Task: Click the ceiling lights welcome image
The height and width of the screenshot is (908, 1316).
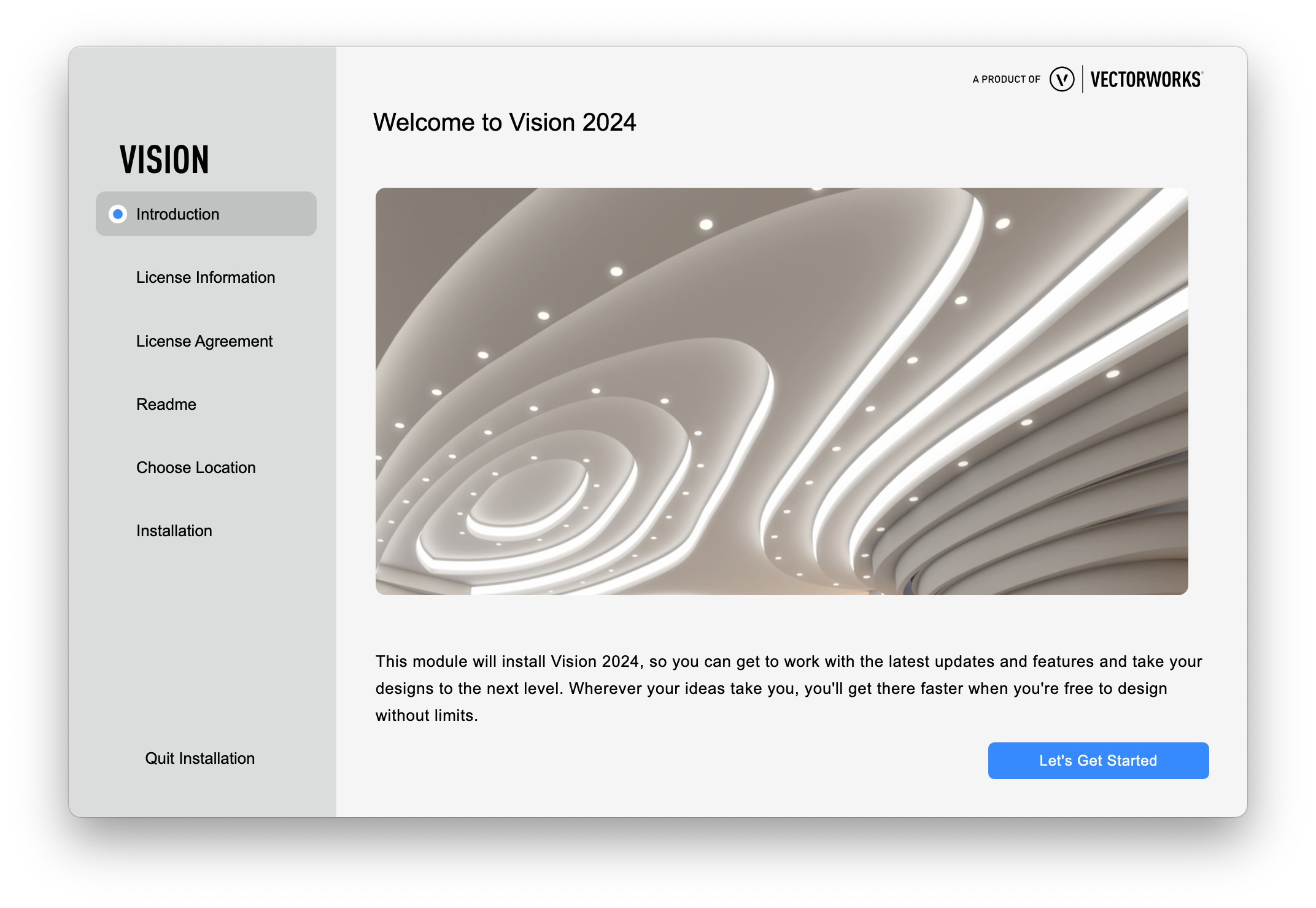Action: click(781, 391)
